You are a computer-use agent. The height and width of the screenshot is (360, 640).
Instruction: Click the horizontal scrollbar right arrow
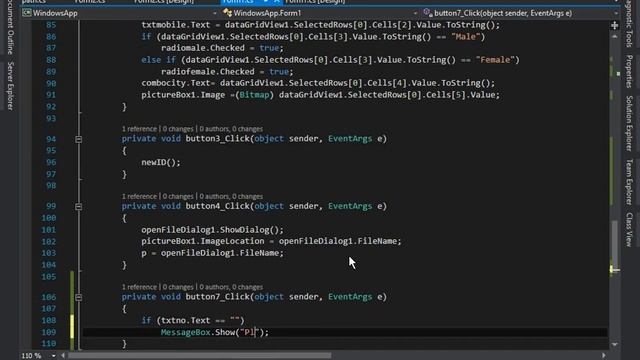tap(604, 356)
